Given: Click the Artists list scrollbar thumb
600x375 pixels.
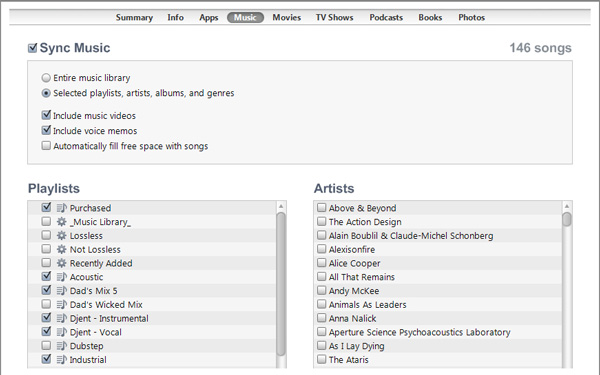Looking at the screenshot, I should (x=567, y=220).
